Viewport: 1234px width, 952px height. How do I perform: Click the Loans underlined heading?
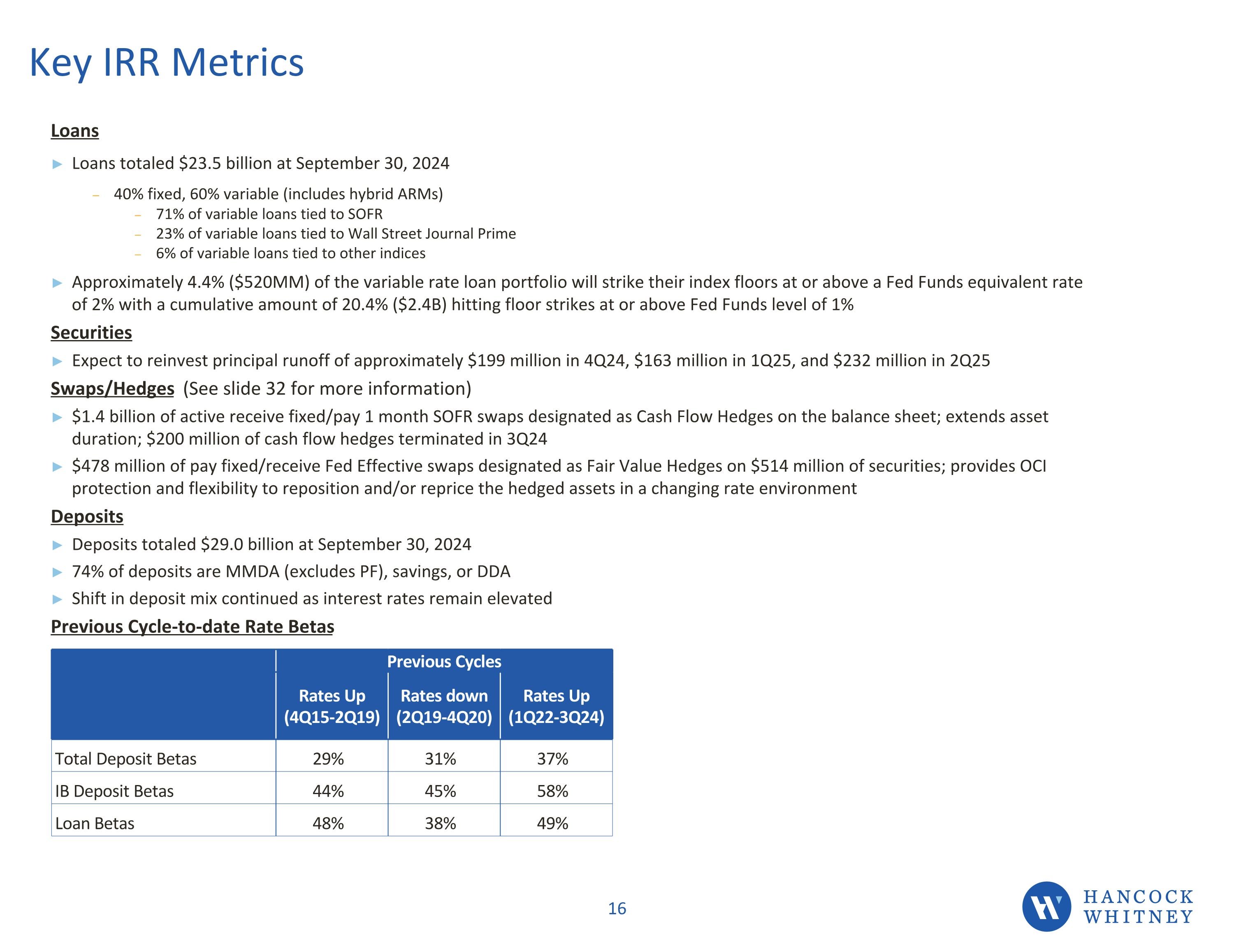(x=74, y=130)
